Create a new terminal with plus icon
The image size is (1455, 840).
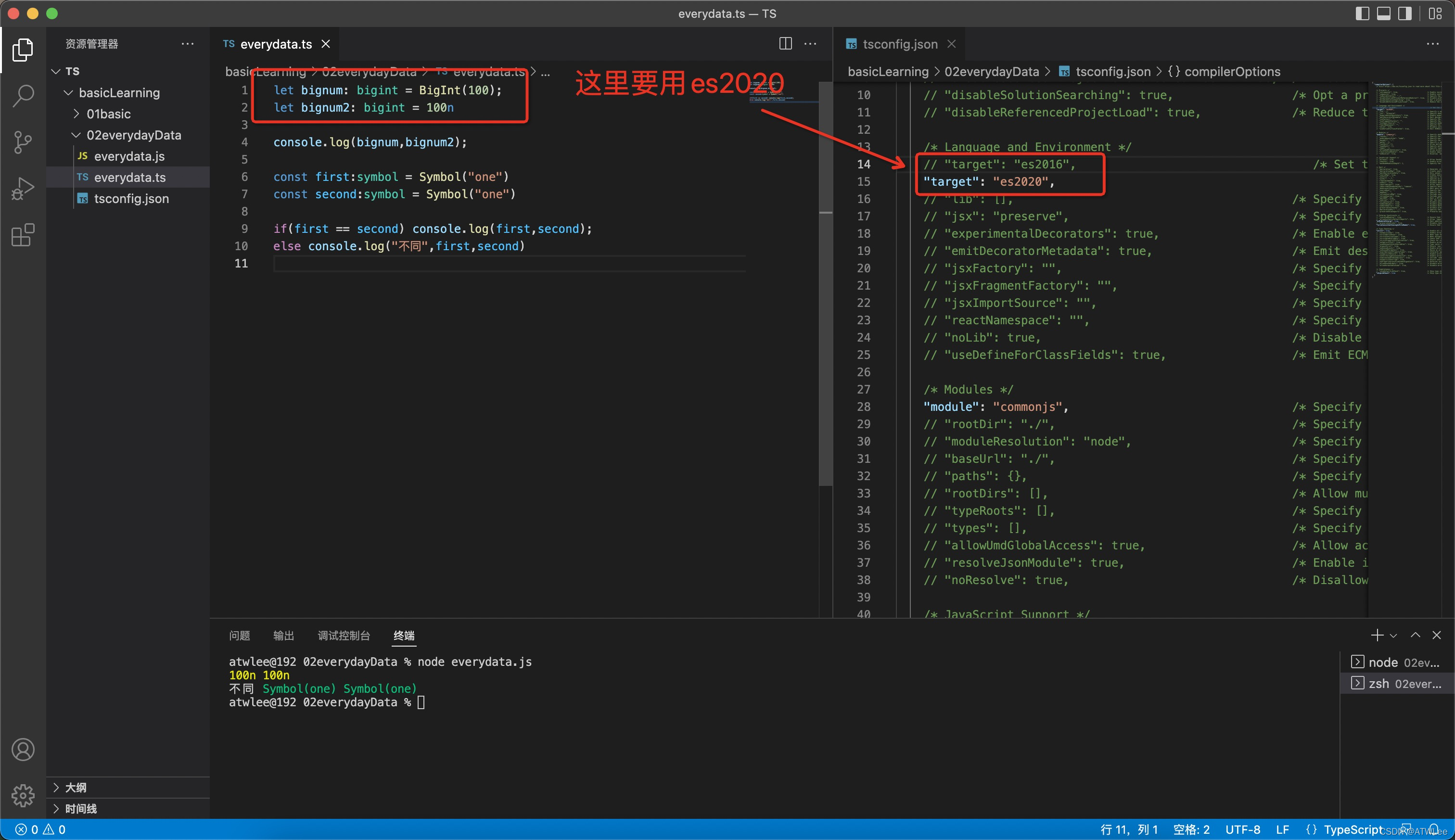(1377, 635)
